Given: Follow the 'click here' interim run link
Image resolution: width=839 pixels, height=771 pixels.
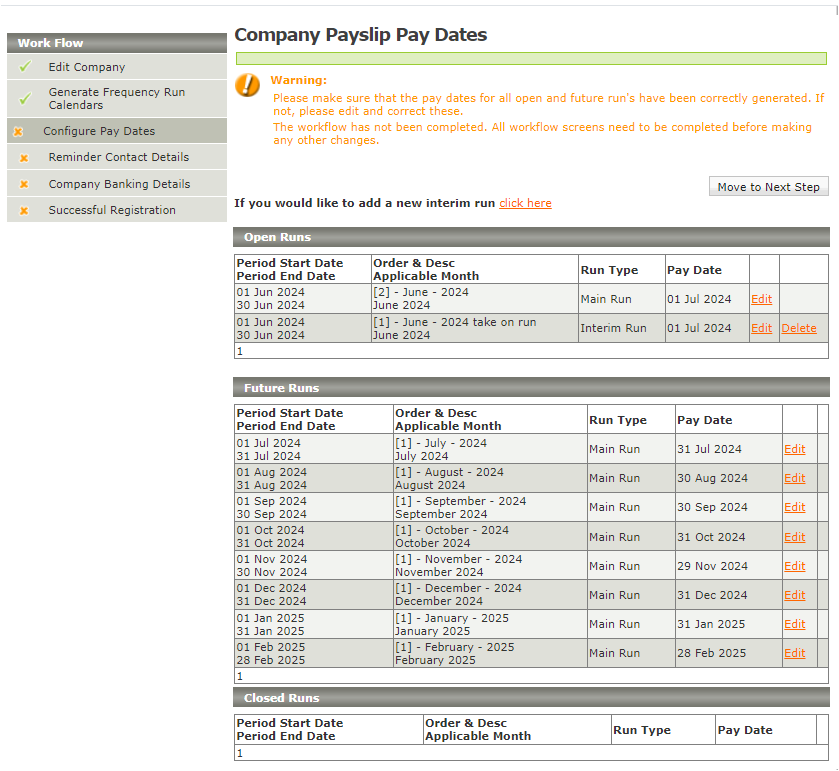Looking at the screenshot, I should click(x=525, y=203).
